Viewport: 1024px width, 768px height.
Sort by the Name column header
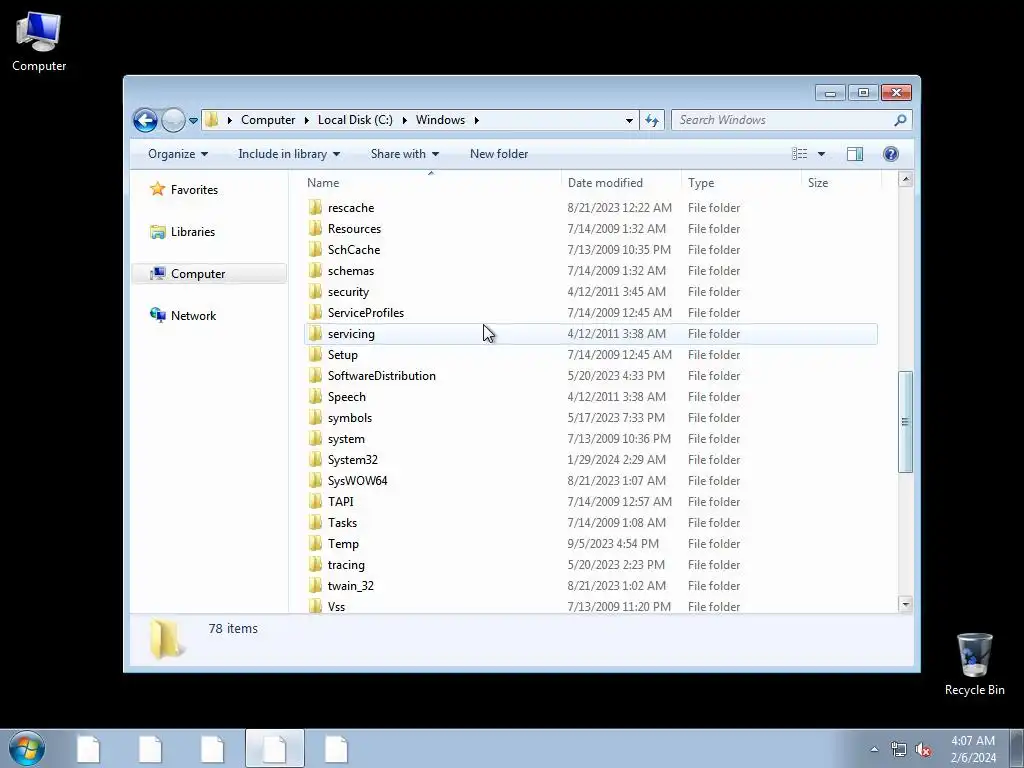pos(431,183)
